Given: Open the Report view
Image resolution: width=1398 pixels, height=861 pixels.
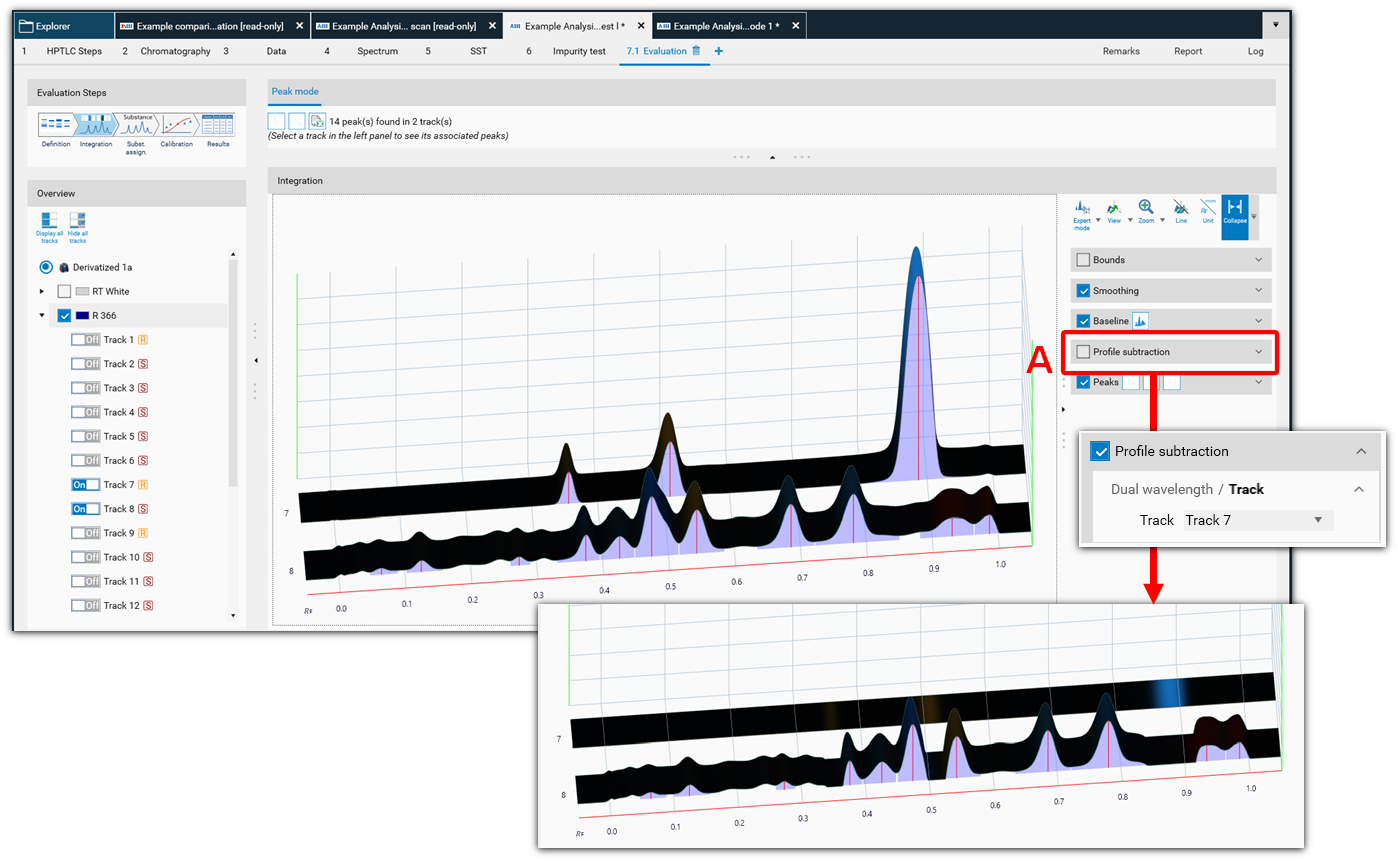Looking at the screenshot, I should [1188, 51].
